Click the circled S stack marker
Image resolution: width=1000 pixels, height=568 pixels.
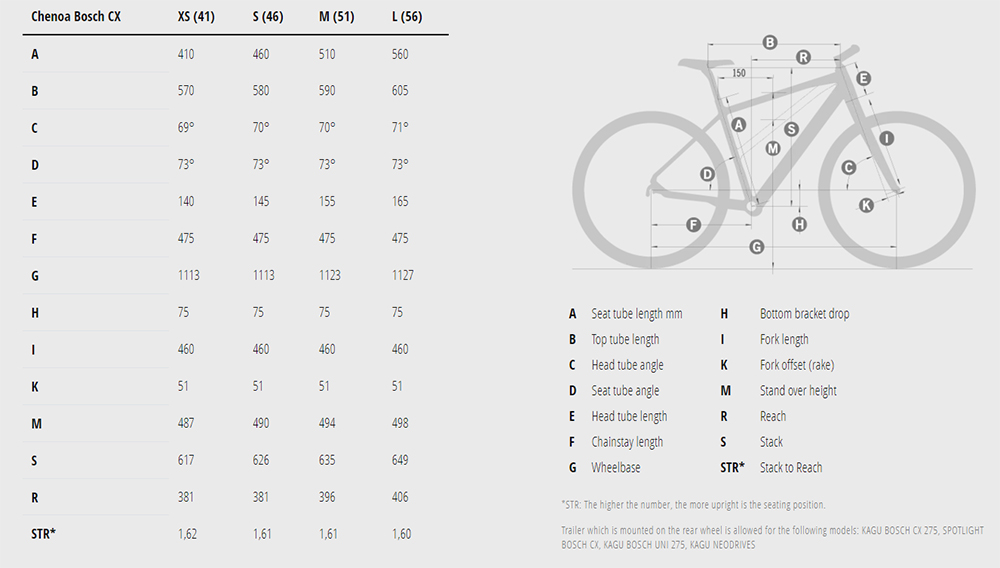pos(791,129)
